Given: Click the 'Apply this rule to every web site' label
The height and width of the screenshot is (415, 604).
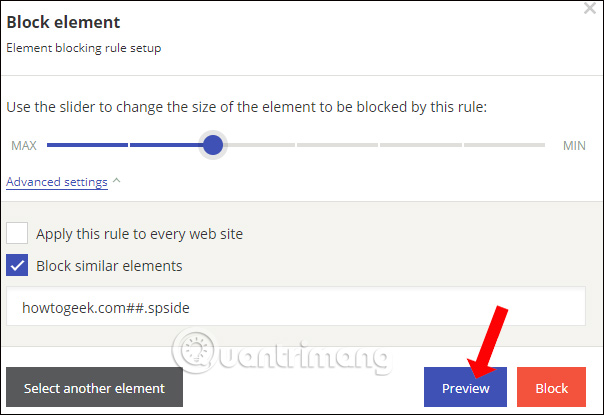Looking at the screenshot, I should point(139,234).
